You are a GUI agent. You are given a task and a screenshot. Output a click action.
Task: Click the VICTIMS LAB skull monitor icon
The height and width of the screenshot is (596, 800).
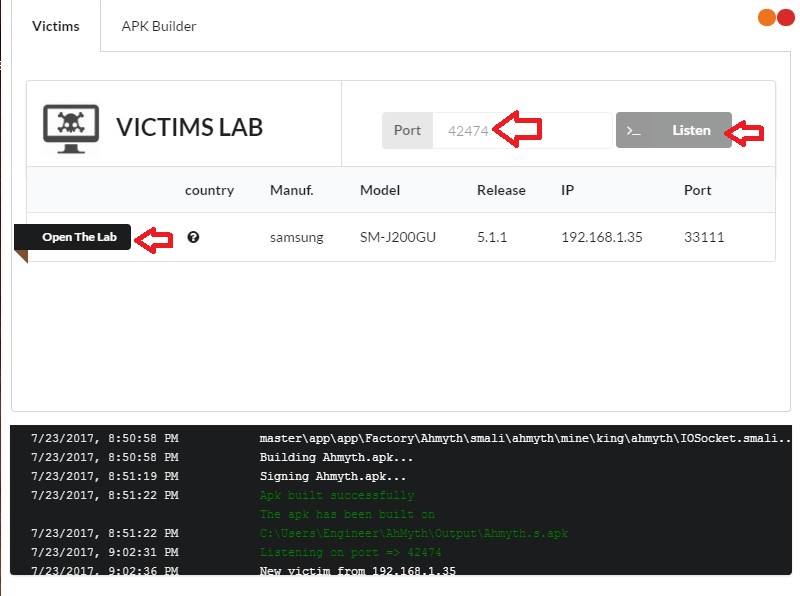(x=70, y=126)
